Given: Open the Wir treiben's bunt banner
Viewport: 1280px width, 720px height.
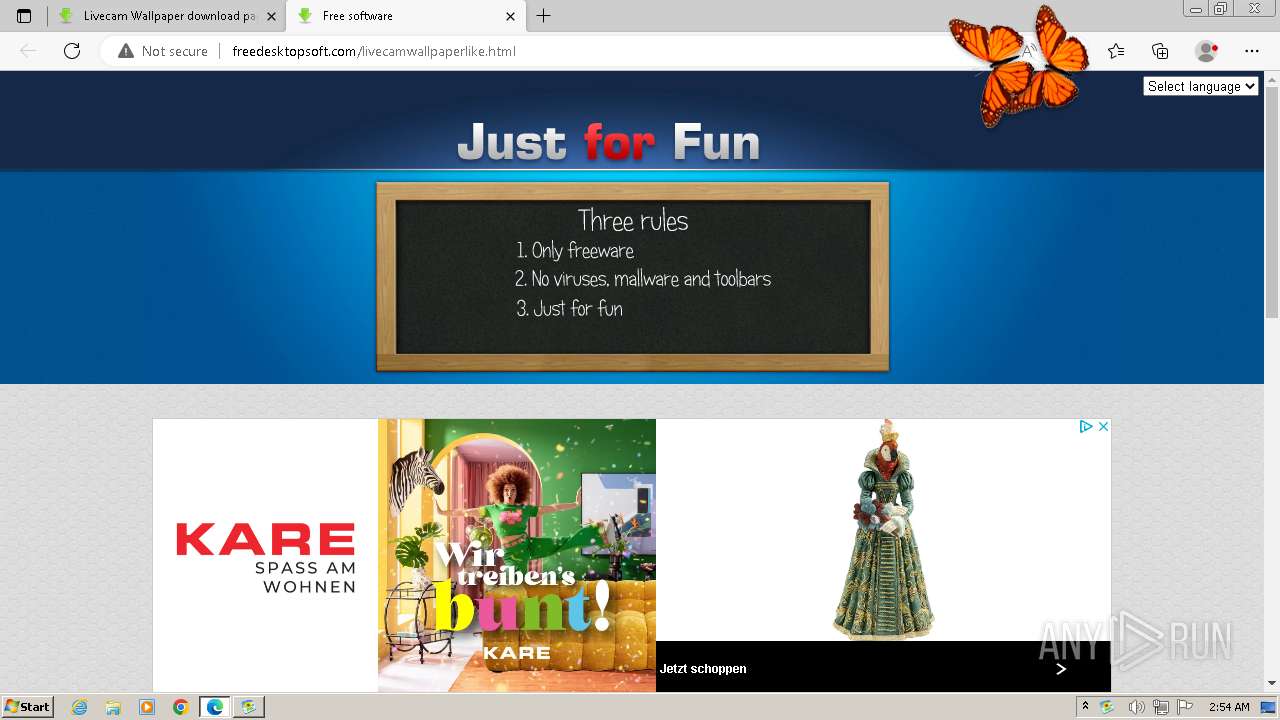Looking at the screenshot, I should pyautogui.click(x=517, y=555).
